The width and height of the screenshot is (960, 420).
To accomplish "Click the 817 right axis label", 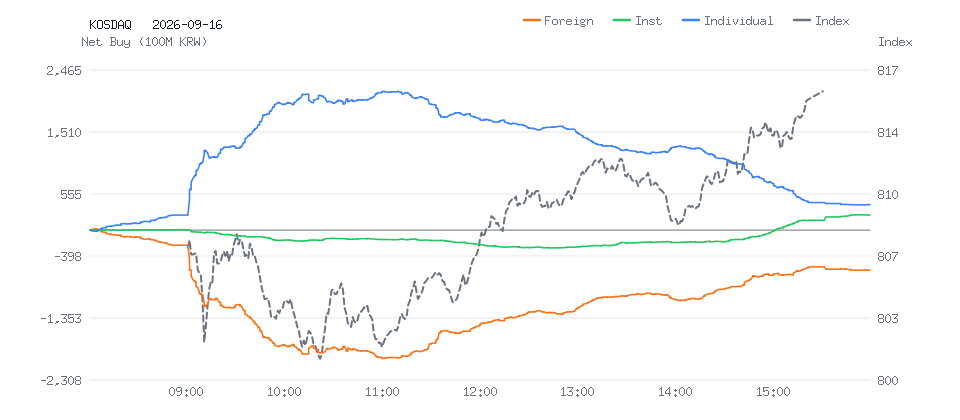I will pyautogui.click(x=888, y=71).
